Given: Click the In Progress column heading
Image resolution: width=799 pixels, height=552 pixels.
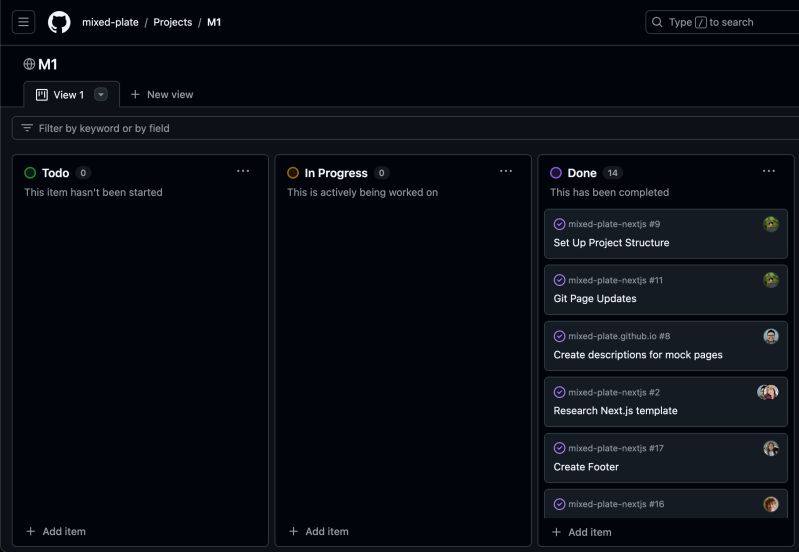Looking at the screenshot, I should tap(336, 173).
